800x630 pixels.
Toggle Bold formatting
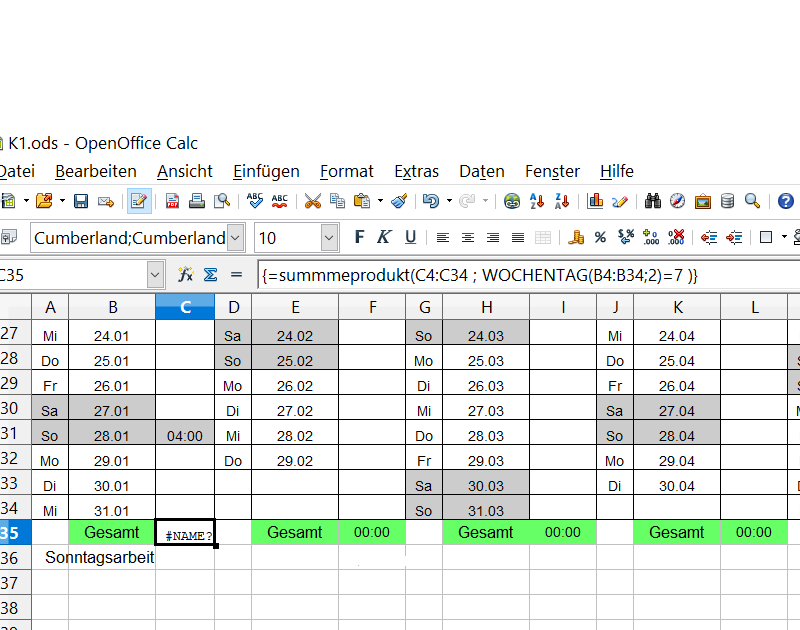tap(359, 238)
